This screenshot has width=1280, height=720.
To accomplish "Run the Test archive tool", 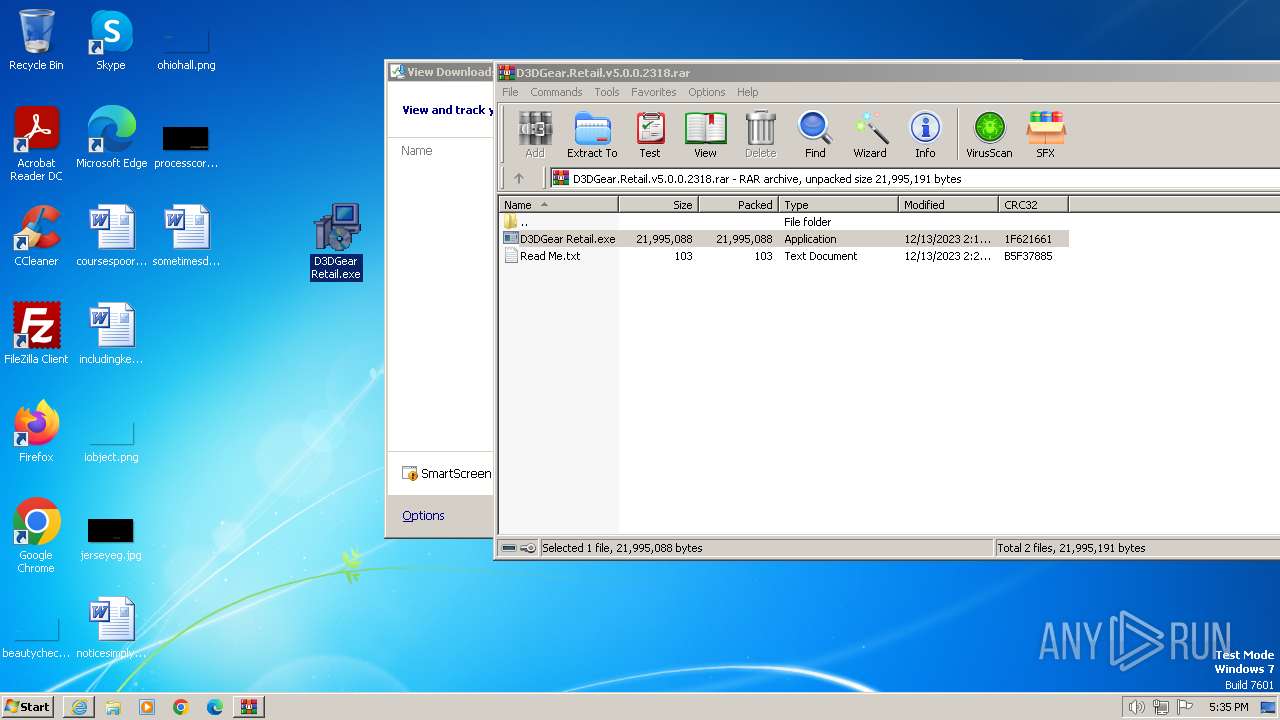I will coord(650,135).
